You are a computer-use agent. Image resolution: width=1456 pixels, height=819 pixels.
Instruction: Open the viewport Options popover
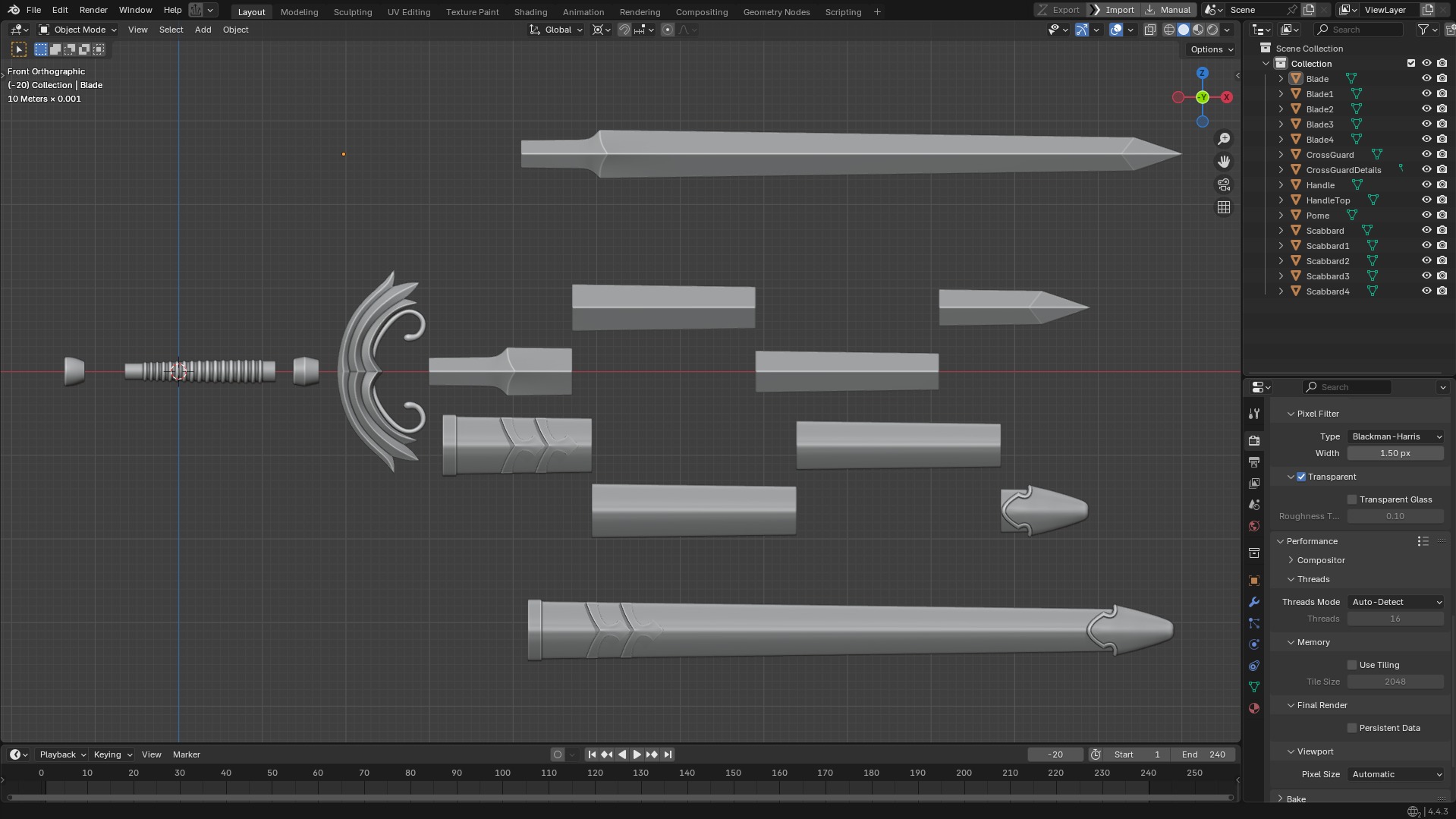click(1212, 49)
